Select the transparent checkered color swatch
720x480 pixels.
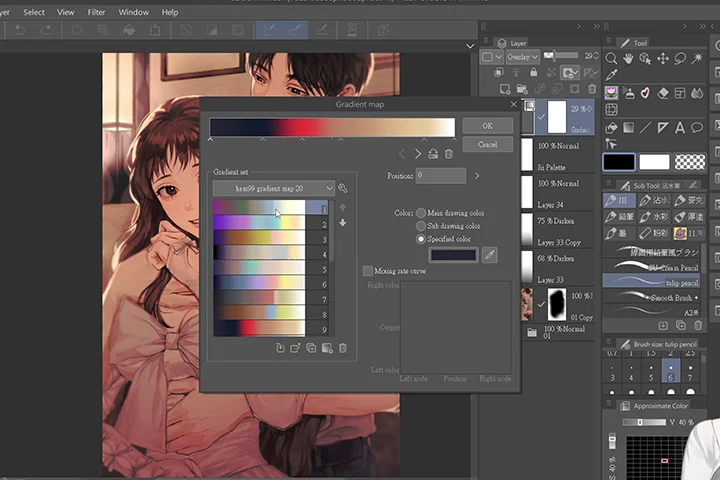(x=690, y=162)
